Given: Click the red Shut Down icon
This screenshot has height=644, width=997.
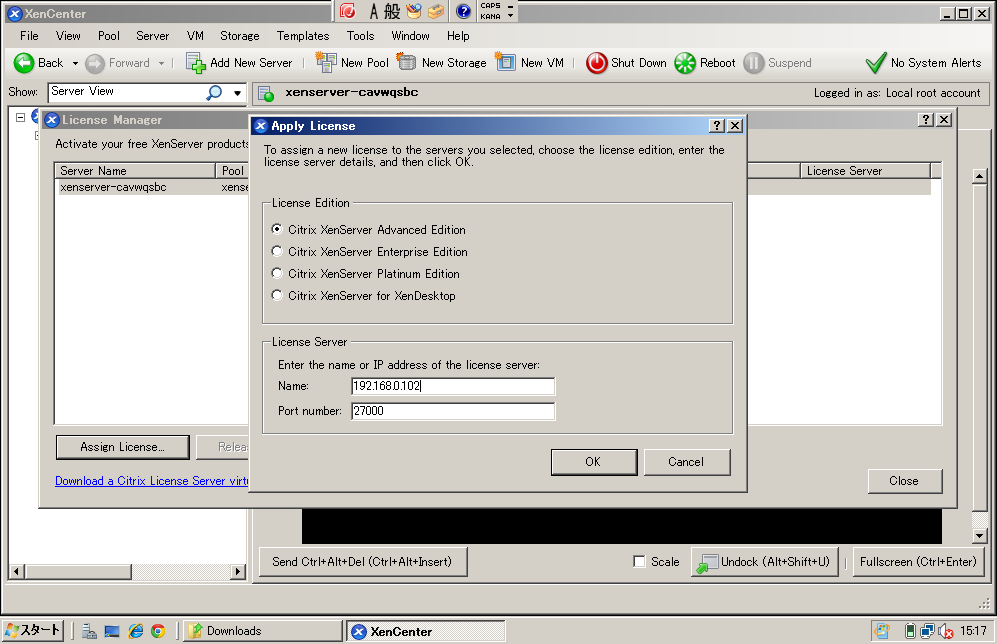Looking at the screenshot, I should pos(596,63).
